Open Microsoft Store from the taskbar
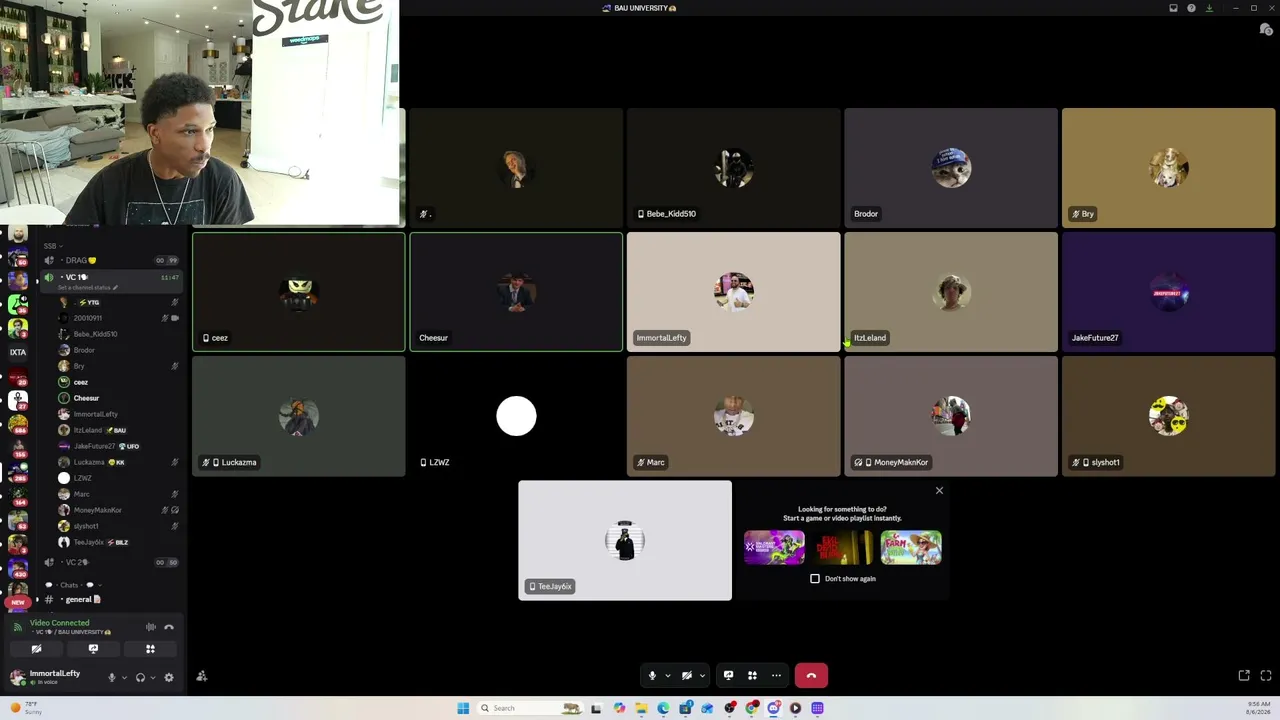 click(x=685, y=708)
